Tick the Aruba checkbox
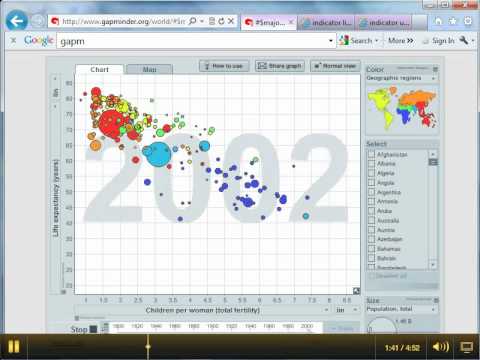Viewport: 480px width, 360px height. coord(371,211)
